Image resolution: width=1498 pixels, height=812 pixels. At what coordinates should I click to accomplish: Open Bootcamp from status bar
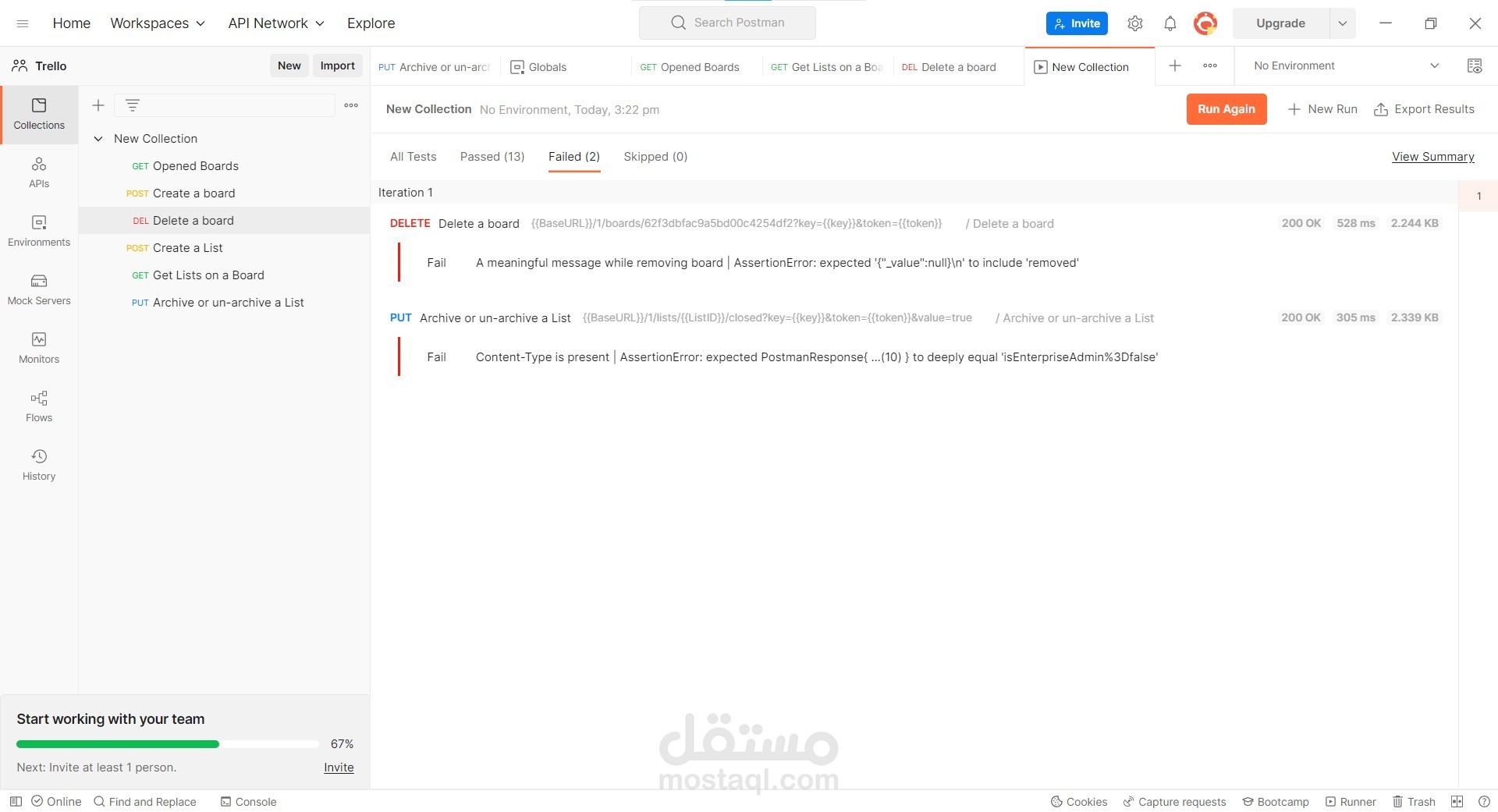click(1276, 801)
